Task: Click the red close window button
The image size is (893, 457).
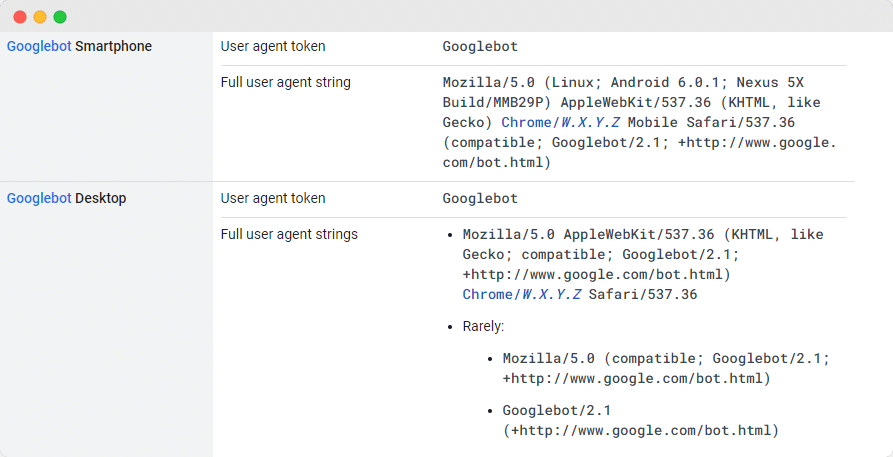Action: coord(20,17)
